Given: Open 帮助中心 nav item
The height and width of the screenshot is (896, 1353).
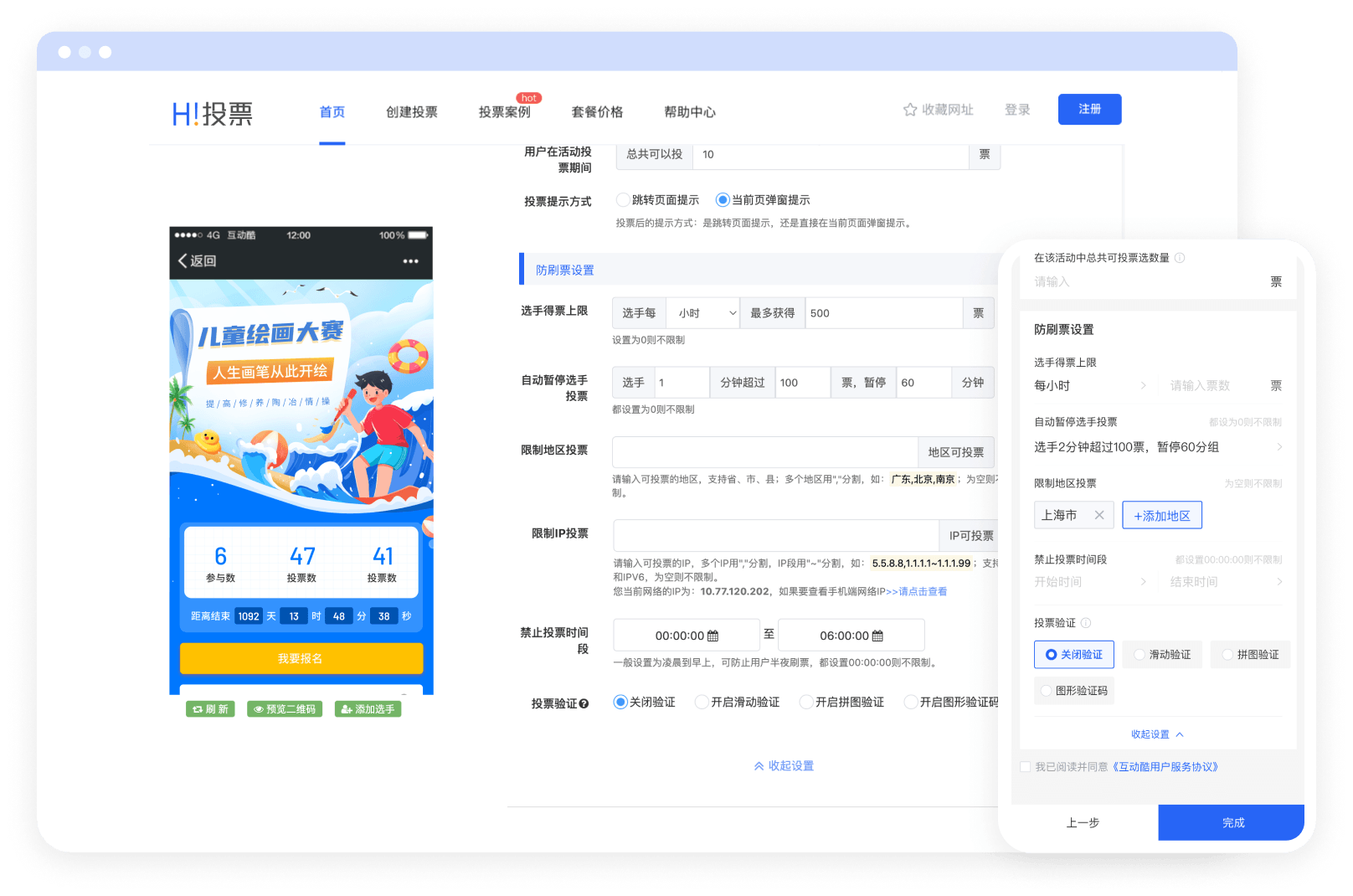Looking at the screenshot, I should [690, 111].
